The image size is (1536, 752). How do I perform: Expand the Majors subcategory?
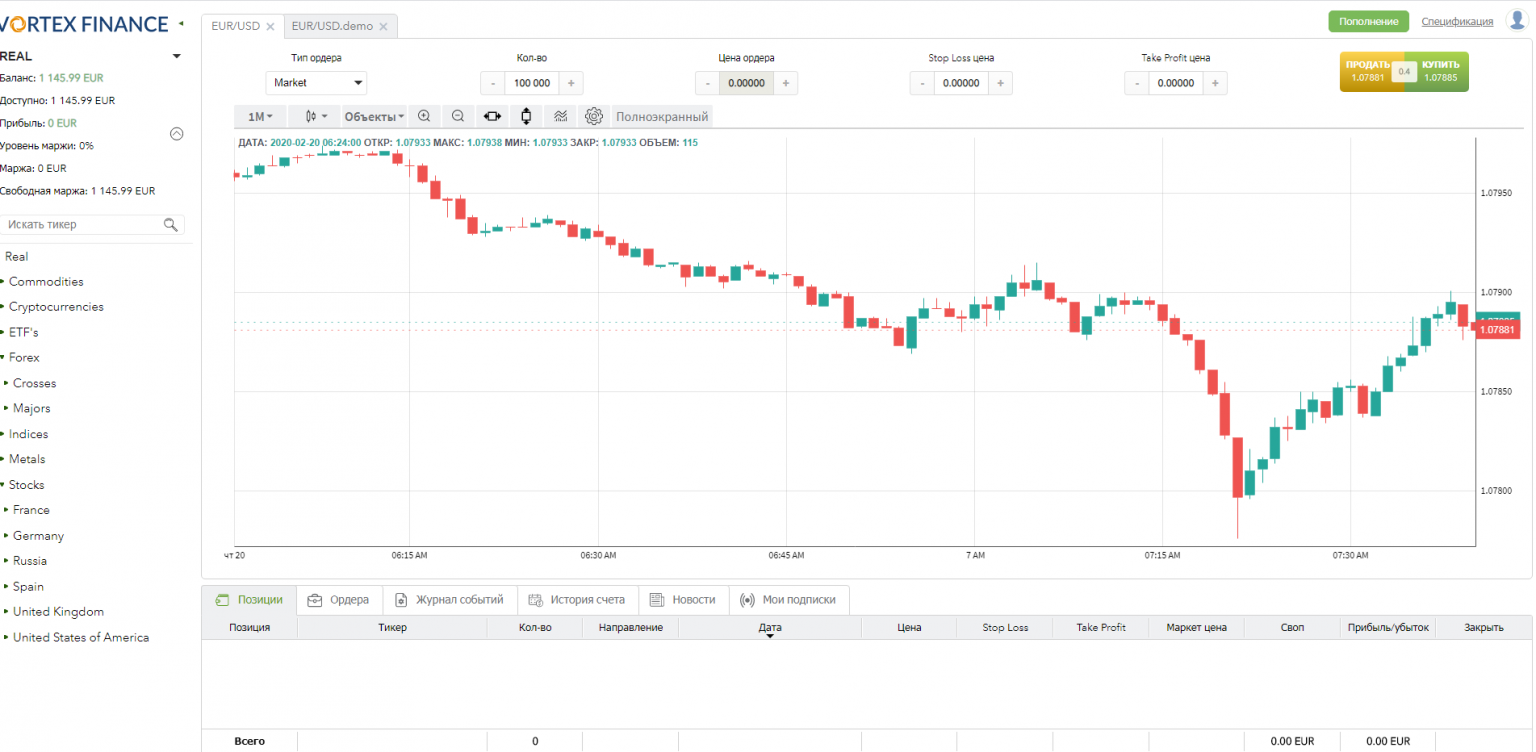[x=31, y=408]
